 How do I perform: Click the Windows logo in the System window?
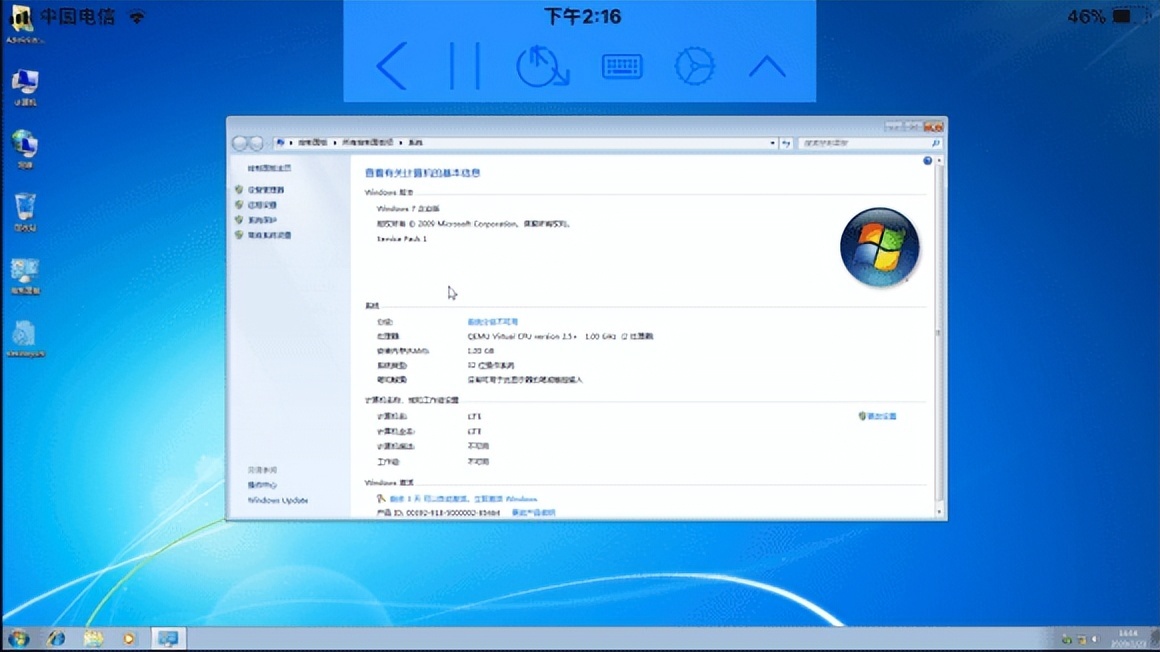coord(880,247)
